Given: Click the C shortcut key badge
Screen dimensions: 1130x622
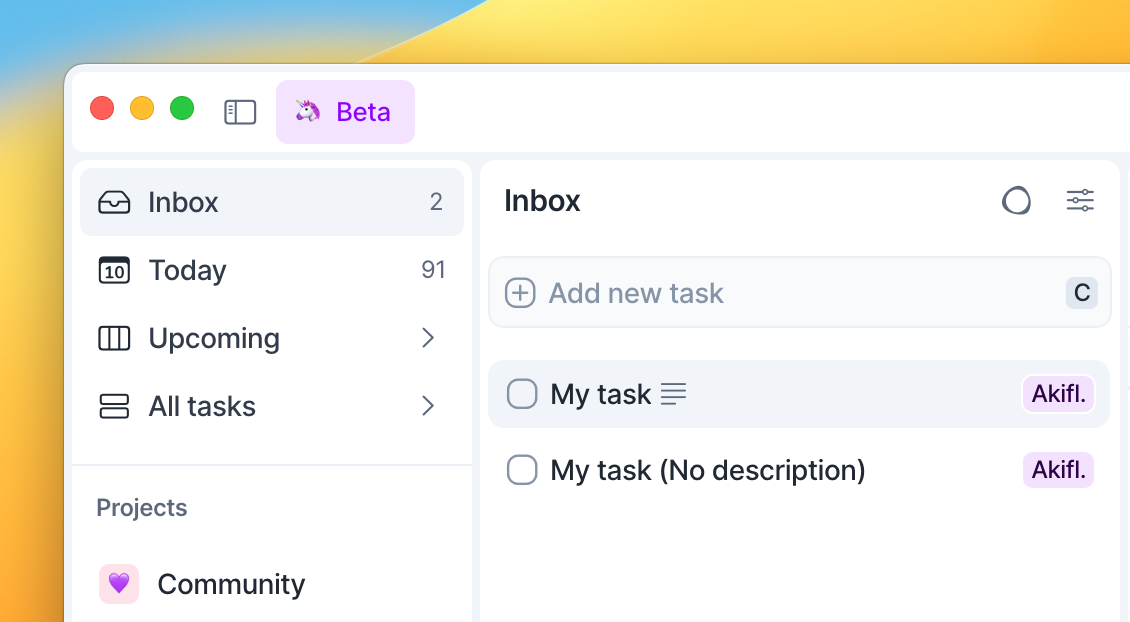Looking at the screenshot, I should 1082,293.
